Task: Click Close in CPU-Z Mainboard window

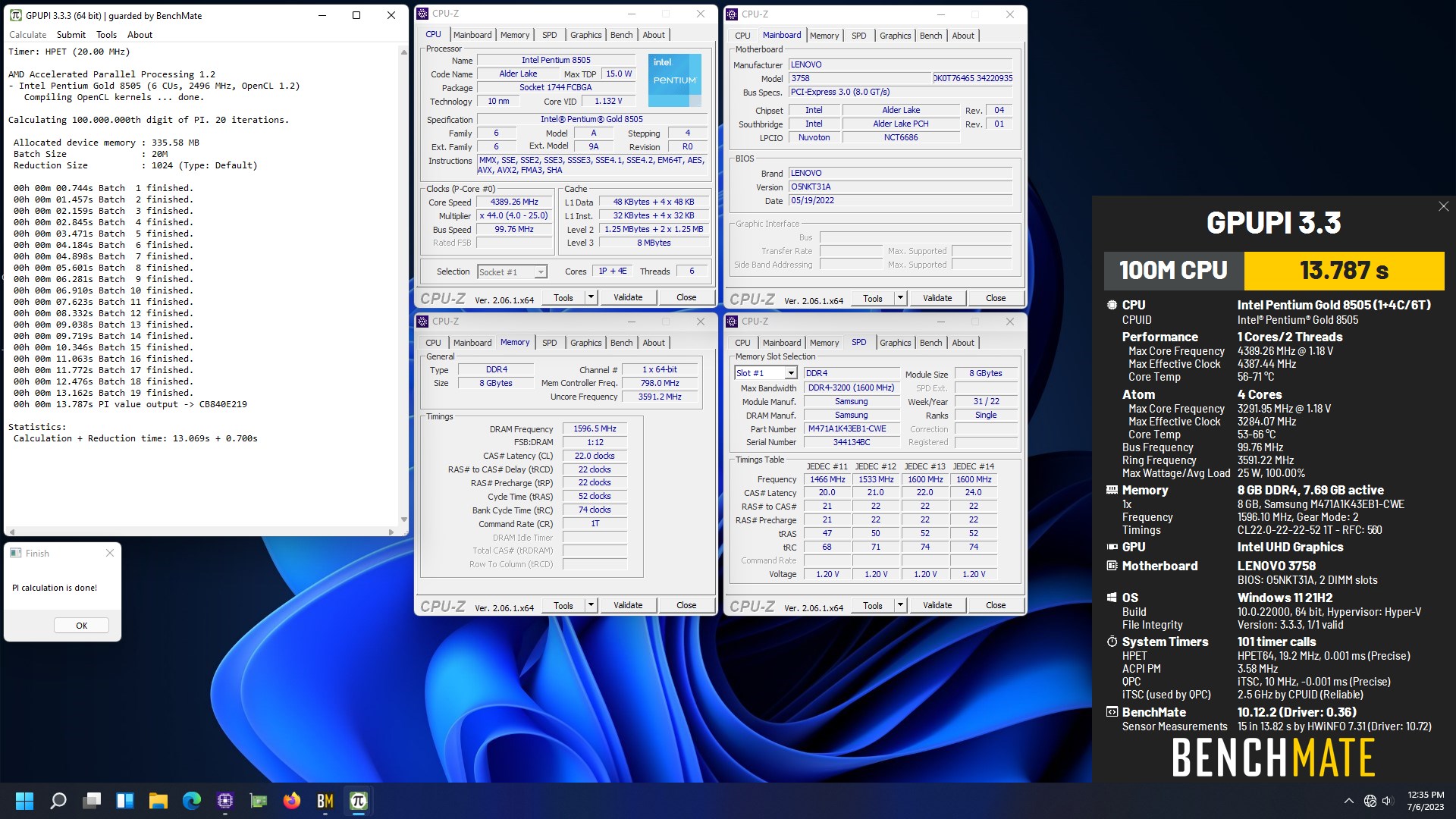Action: pos(996,298)
